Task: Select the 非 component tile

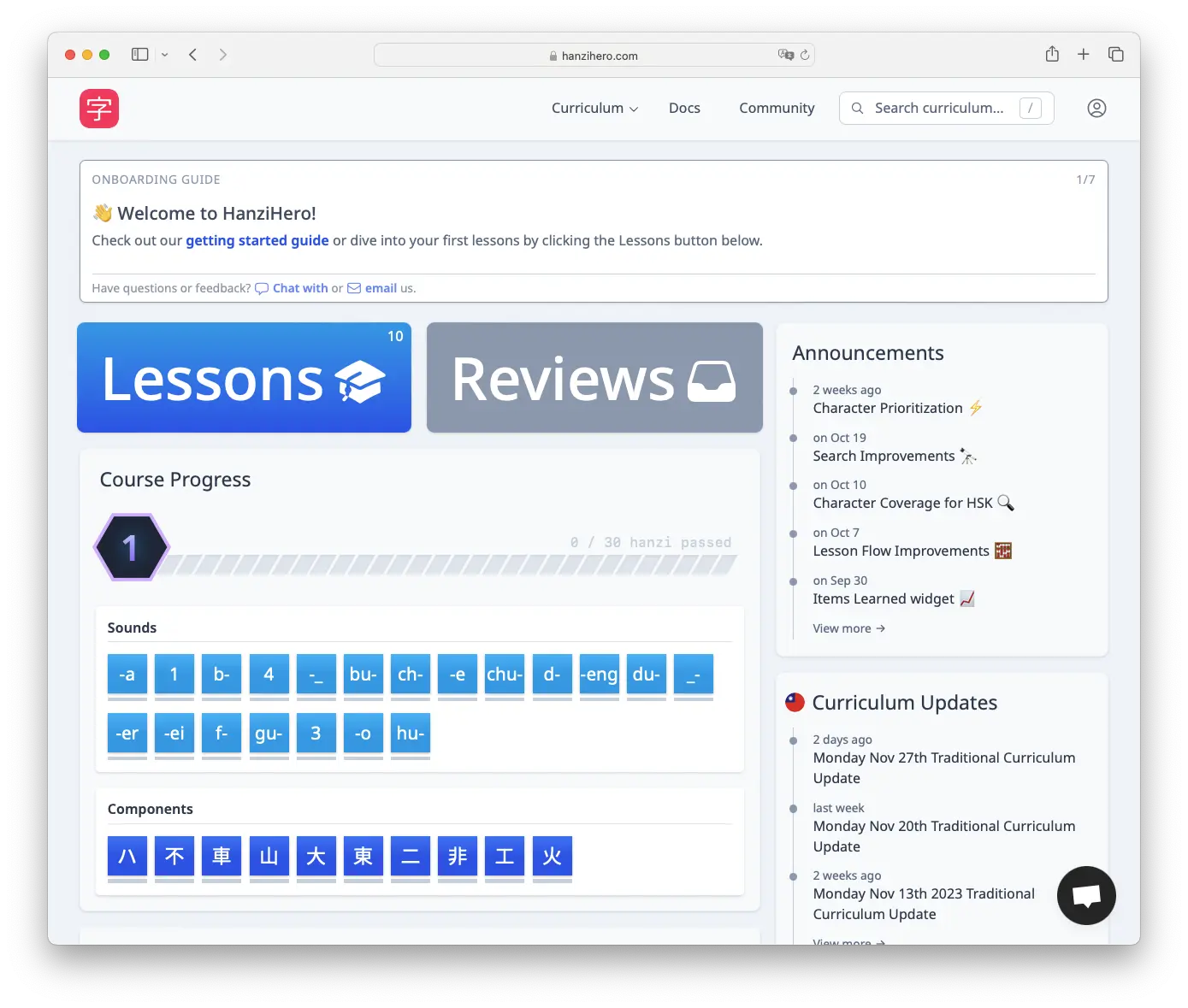Action: (x=458, y=856)
